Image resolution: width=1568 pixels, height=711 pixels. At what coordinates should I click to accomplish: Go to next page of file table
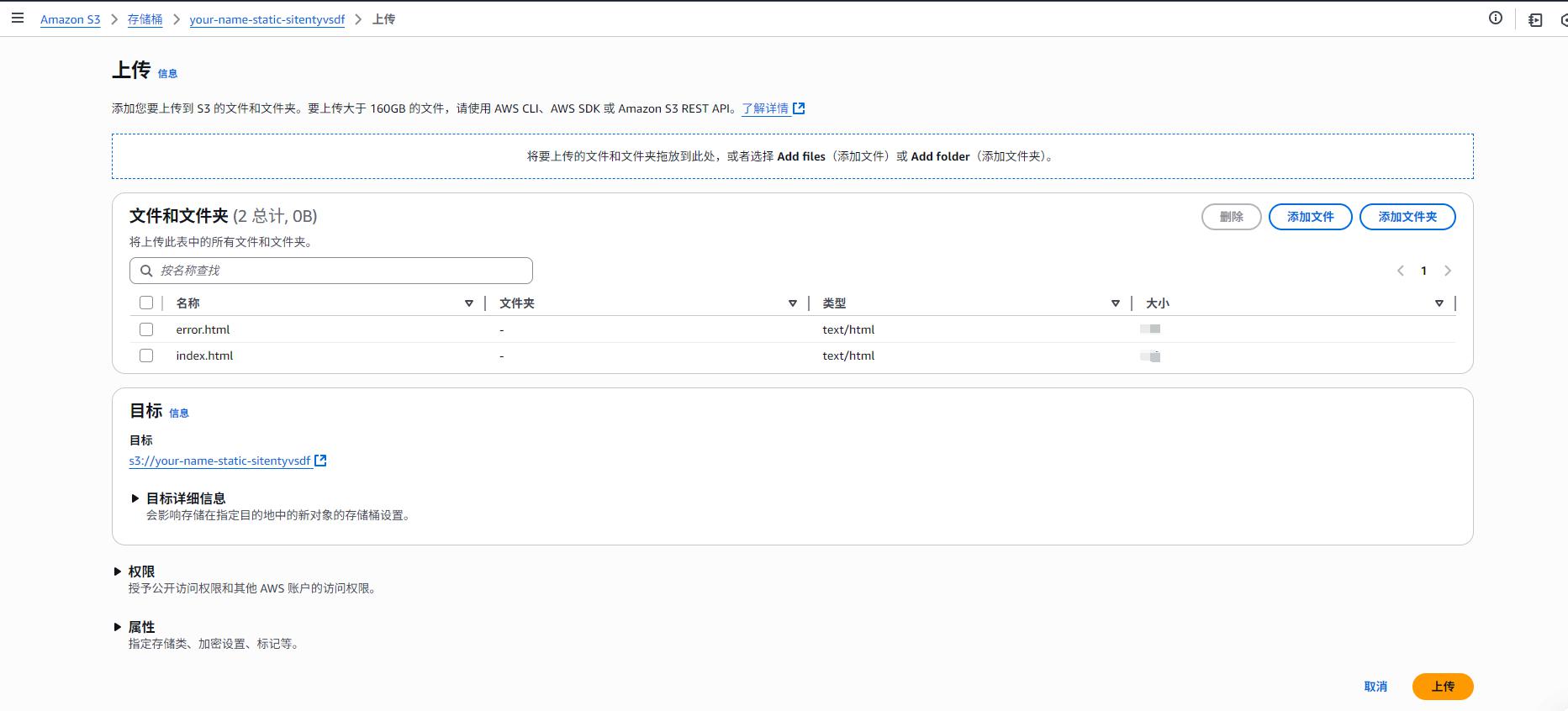point(1448,271)
